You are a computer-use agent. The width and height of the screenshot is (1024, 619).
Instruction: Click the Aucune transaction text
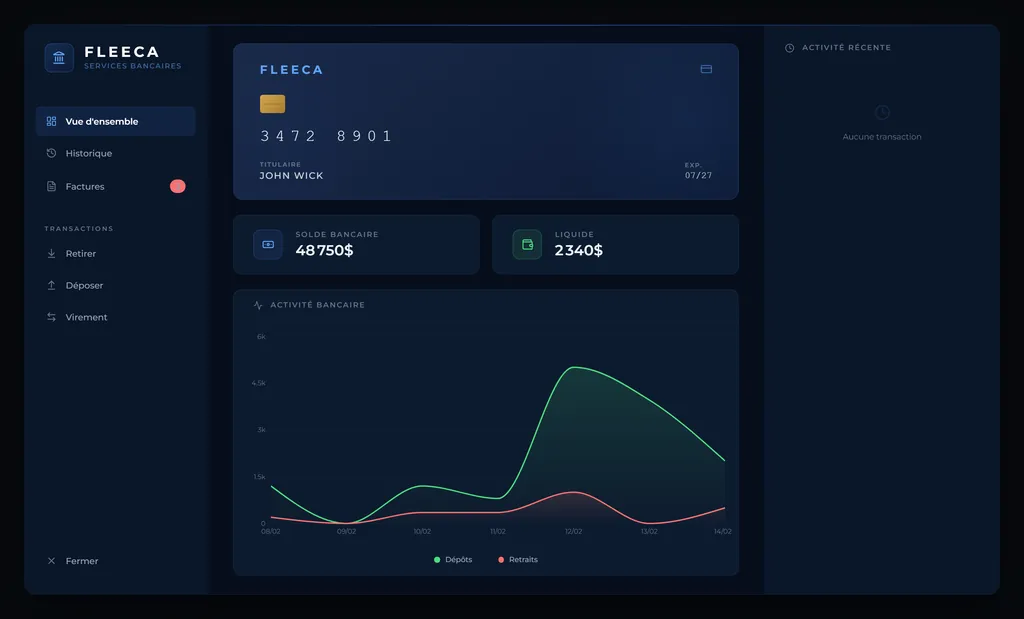click(882, 136)
